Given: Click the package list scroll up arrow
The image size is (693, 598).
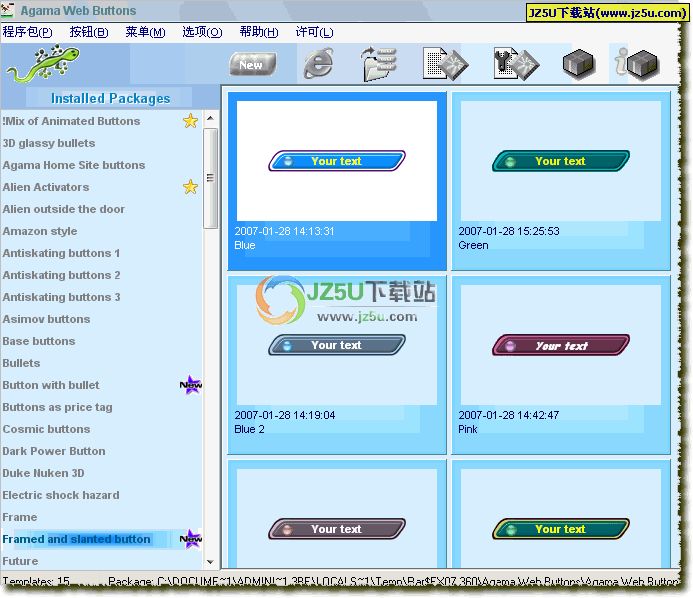Looking at the screenshot, I should coord(210,118).
